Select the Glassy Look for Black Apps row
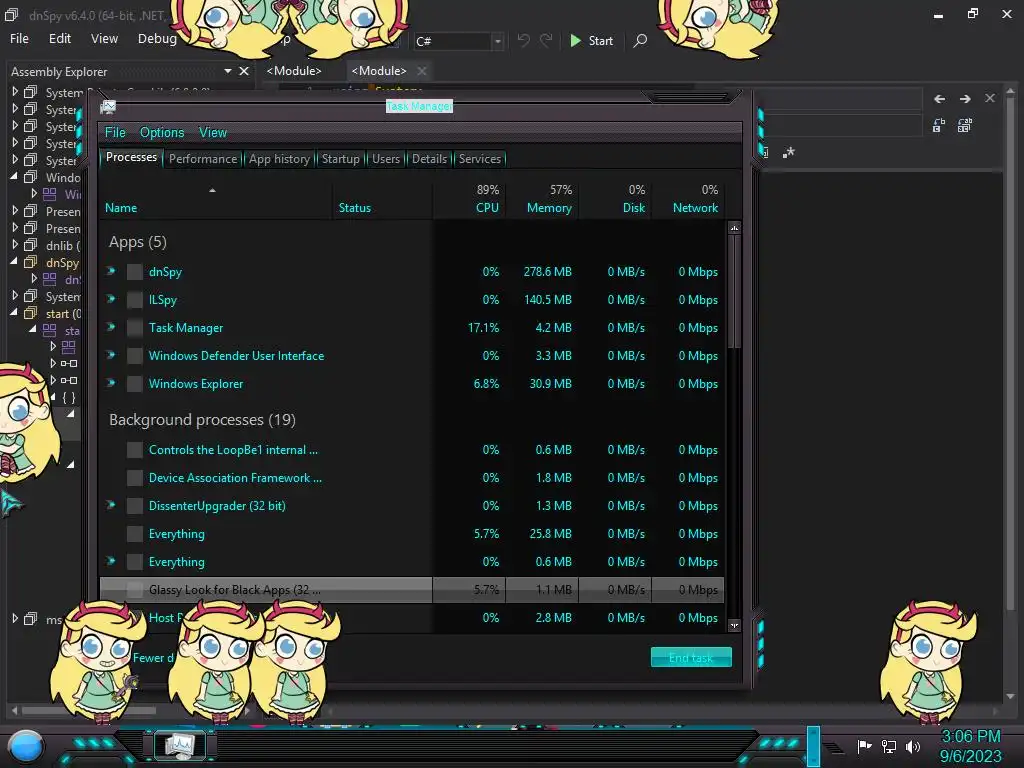 point(411,590)
